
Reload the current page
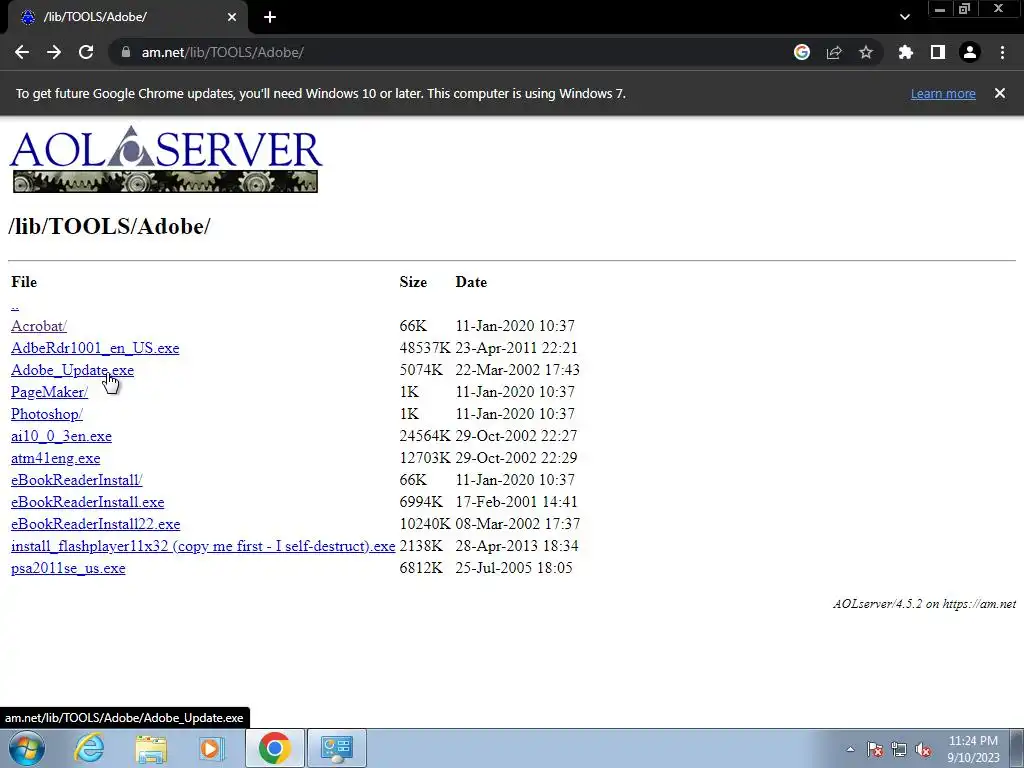[x=86, y=52]
